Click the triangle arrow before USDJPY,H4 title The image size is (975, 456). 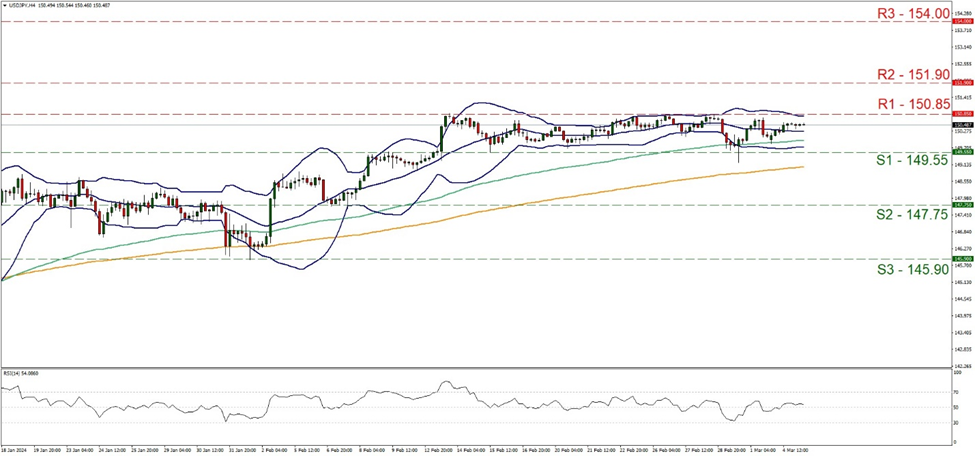(5, 5)
